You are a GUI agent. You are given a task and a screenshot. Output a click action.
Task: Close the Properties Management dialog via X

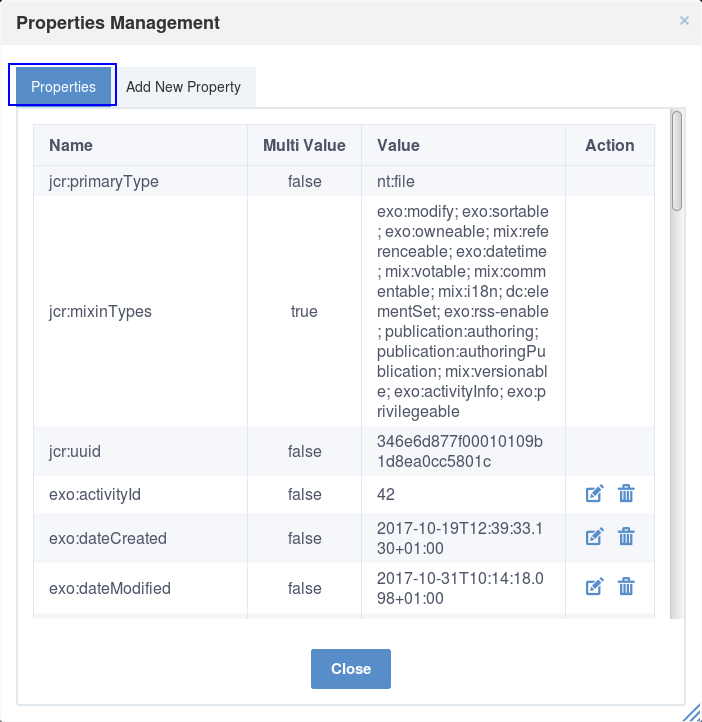point(684,21)
